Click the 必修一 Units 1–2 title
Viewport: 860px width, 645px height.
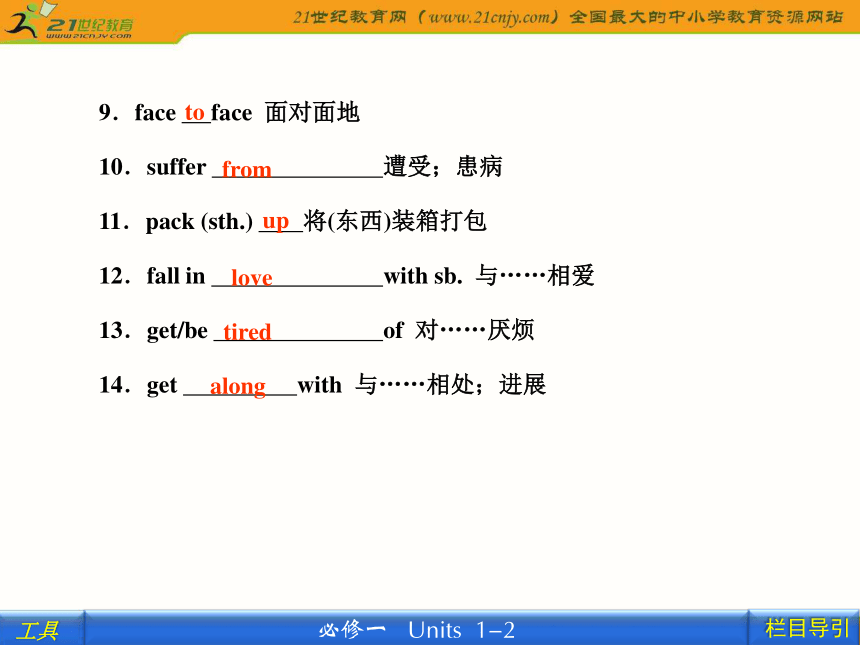click(x=417, y=630)
